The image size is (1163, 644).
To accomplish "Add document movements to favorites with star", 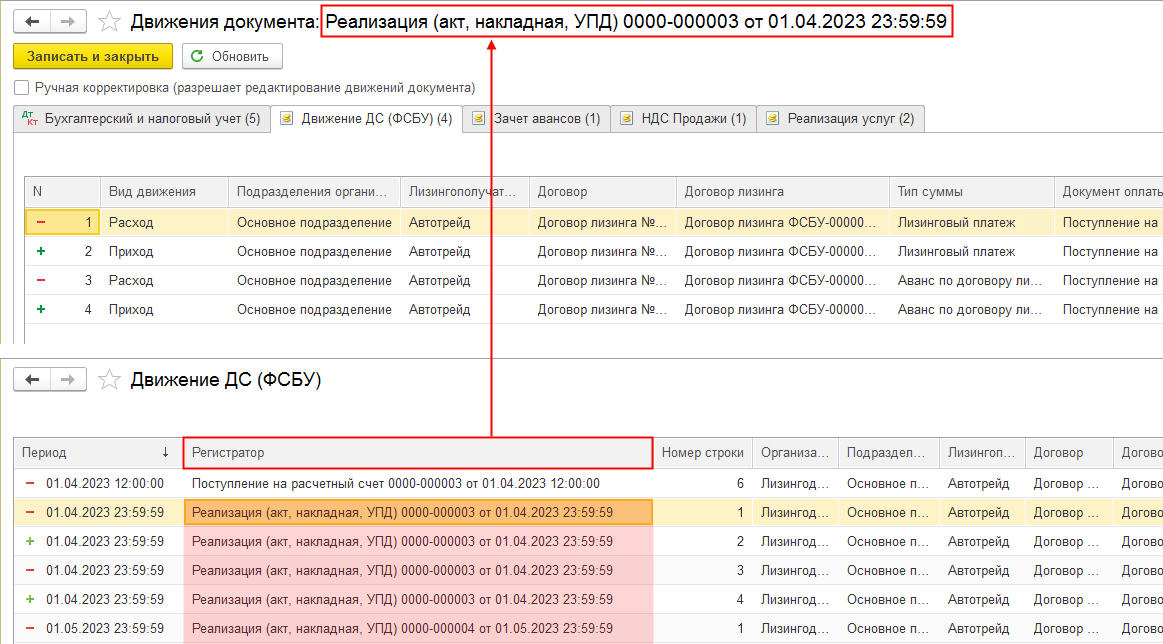I will click(x=112, y=21).
